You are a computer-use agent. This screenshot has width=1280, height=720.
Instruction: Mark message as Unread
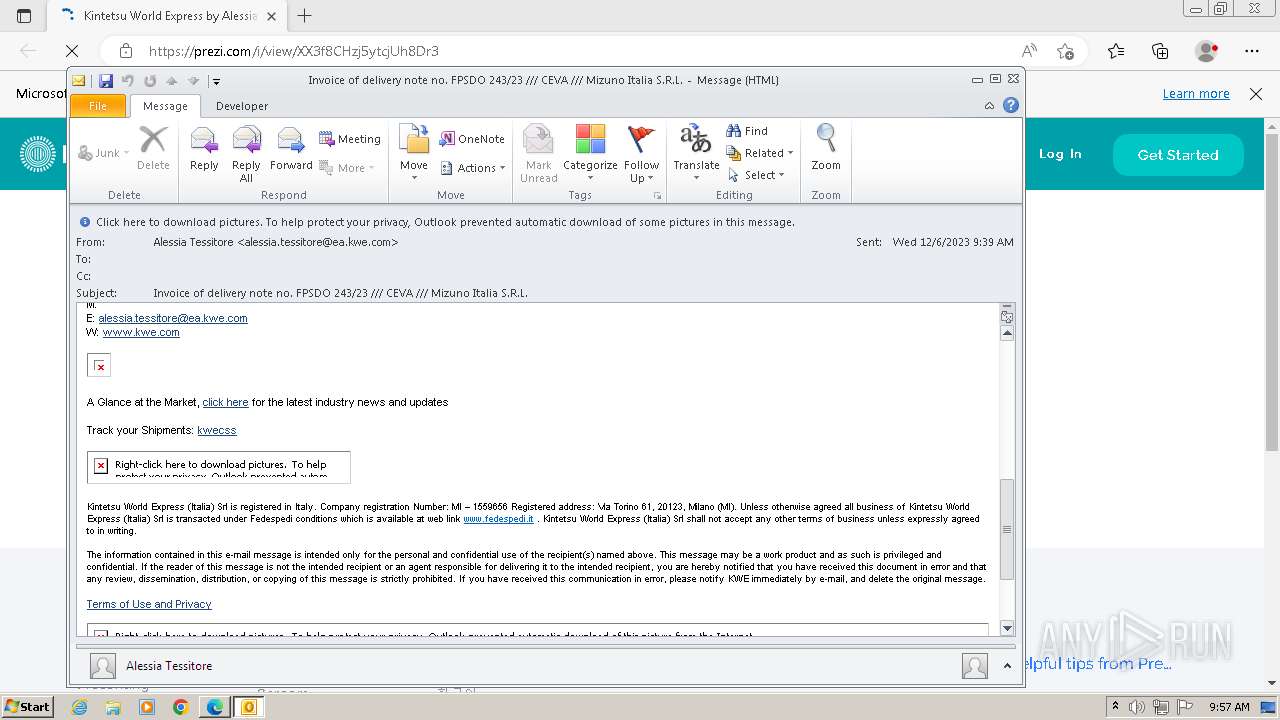click(538, 154)
